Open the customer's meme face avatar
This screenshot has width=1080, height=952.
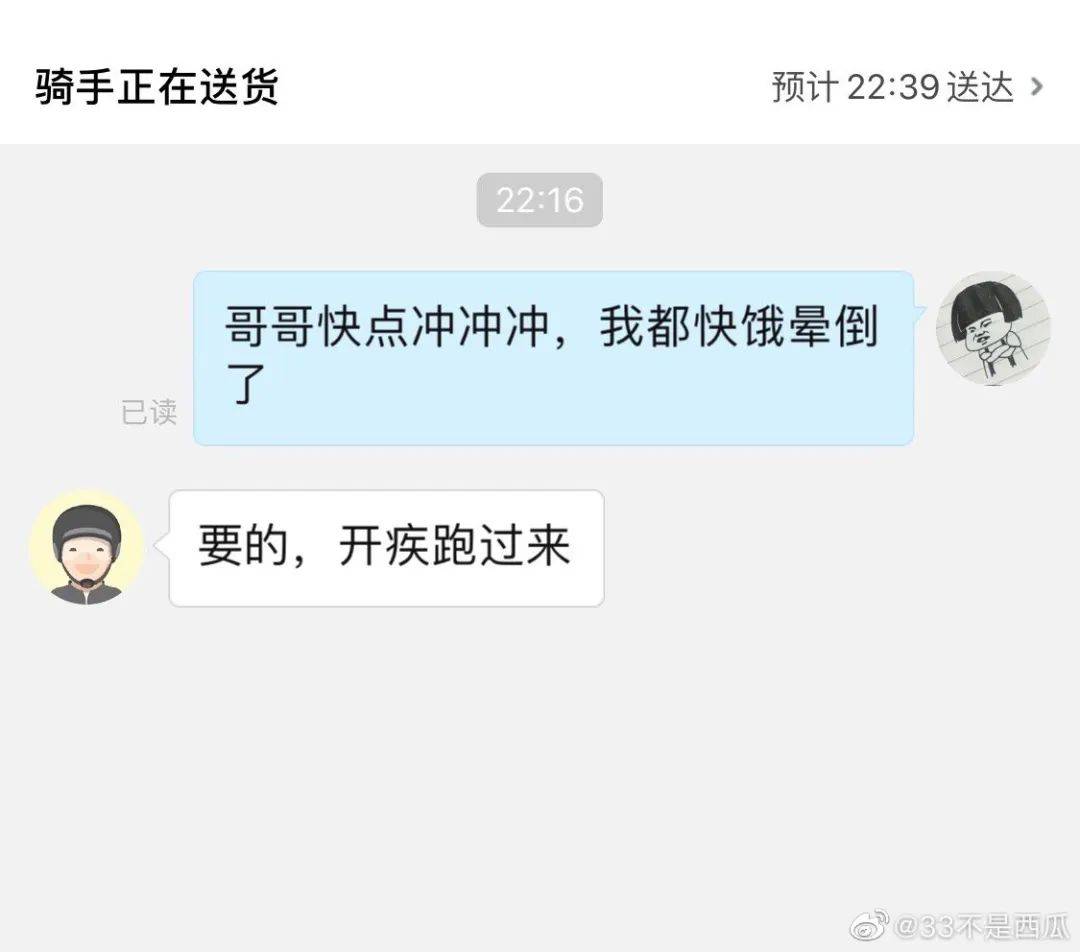(x=993, y=328)
